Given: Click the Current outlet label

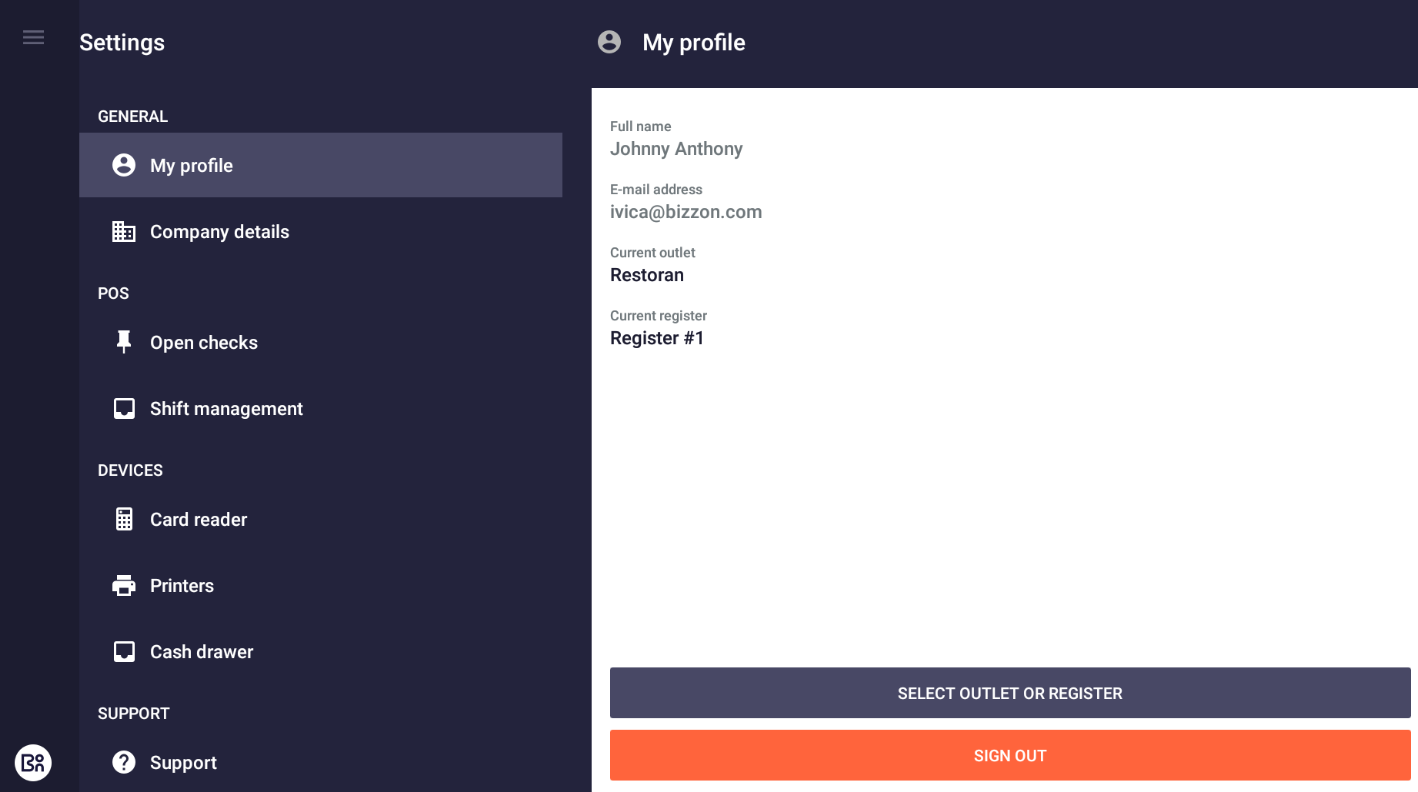Looking at the screenshot, I should [653, 252].
